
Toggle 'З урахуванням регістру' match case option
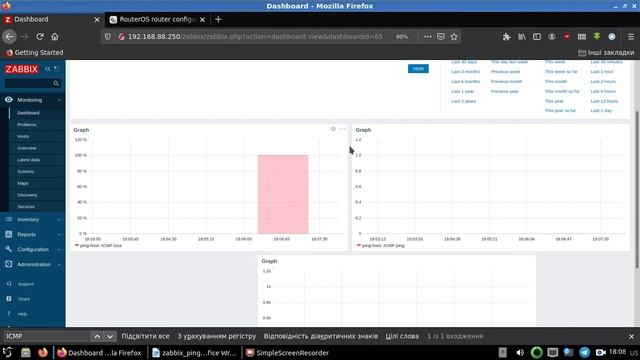click(217, 336)
